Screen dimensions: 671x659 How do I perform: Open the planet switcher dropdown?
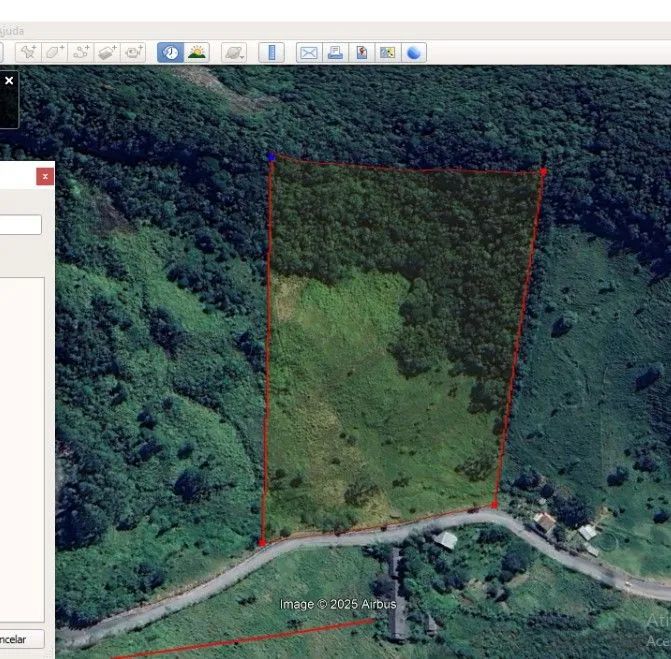(234, 52)
